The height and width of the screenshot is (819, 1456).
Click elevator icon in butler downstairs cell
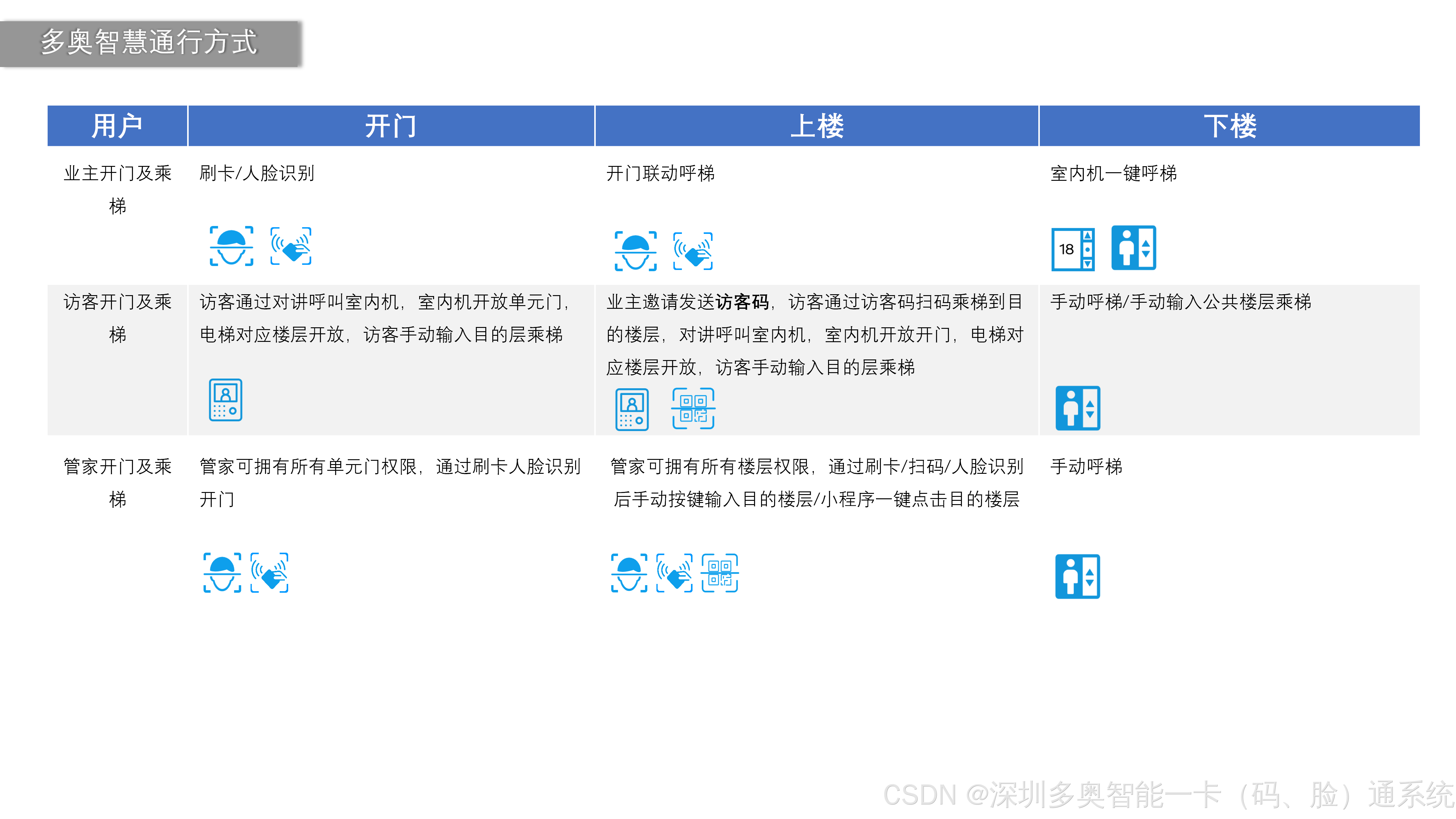[1077, 576]
